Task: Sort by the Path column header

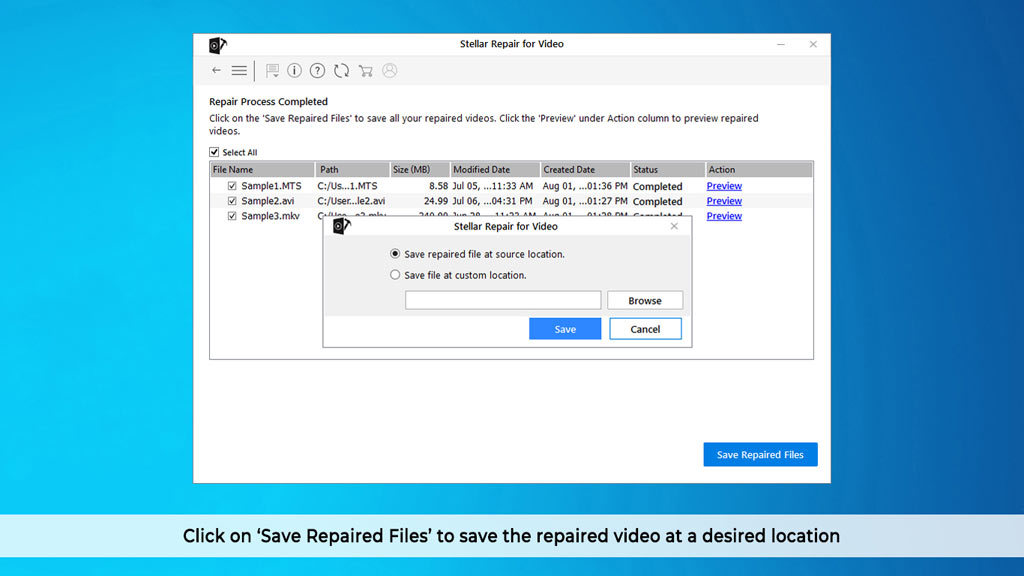Action: click(x=353, y=170)
